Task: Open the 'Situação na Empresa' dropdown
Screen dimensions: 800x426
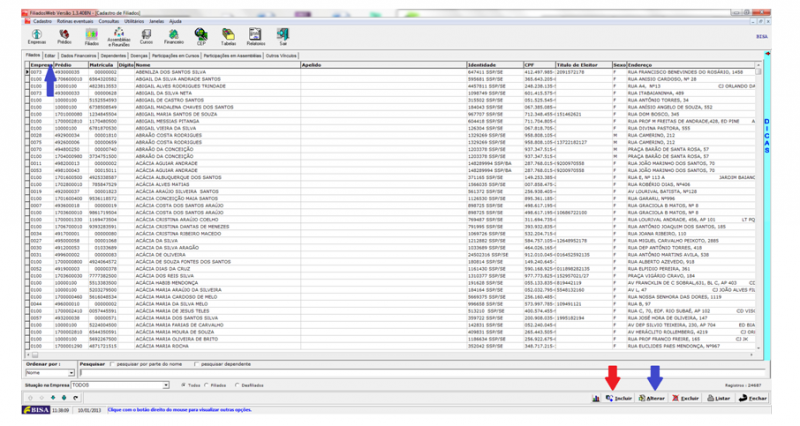Action: pyautogui.click(x=166, y=385)
